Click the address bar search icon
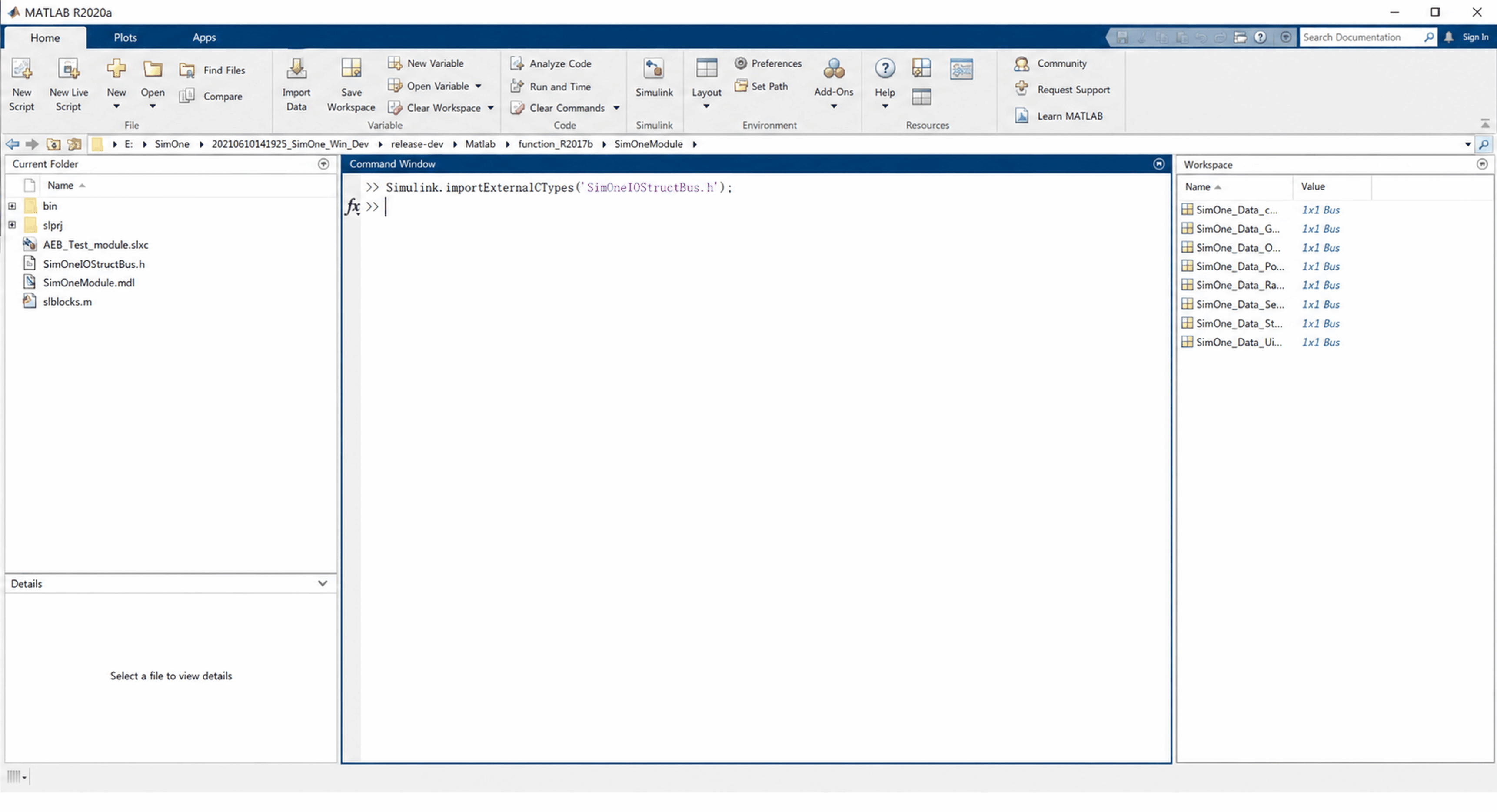 1484,144
